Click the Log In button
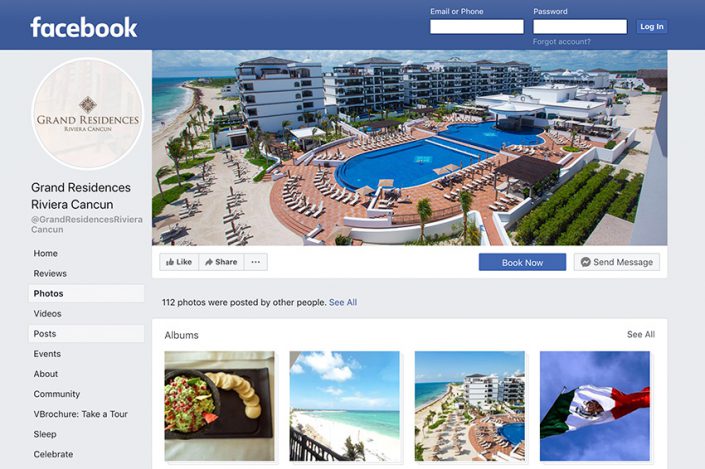The width and height of the screenshot is (705, 469). point(651,27)
